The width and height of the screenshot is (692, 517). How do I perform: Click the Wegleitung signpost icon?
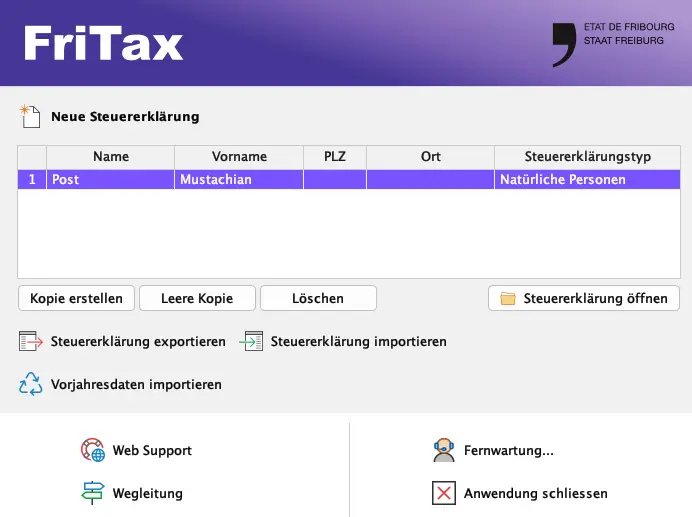click(x=93, y=493)
